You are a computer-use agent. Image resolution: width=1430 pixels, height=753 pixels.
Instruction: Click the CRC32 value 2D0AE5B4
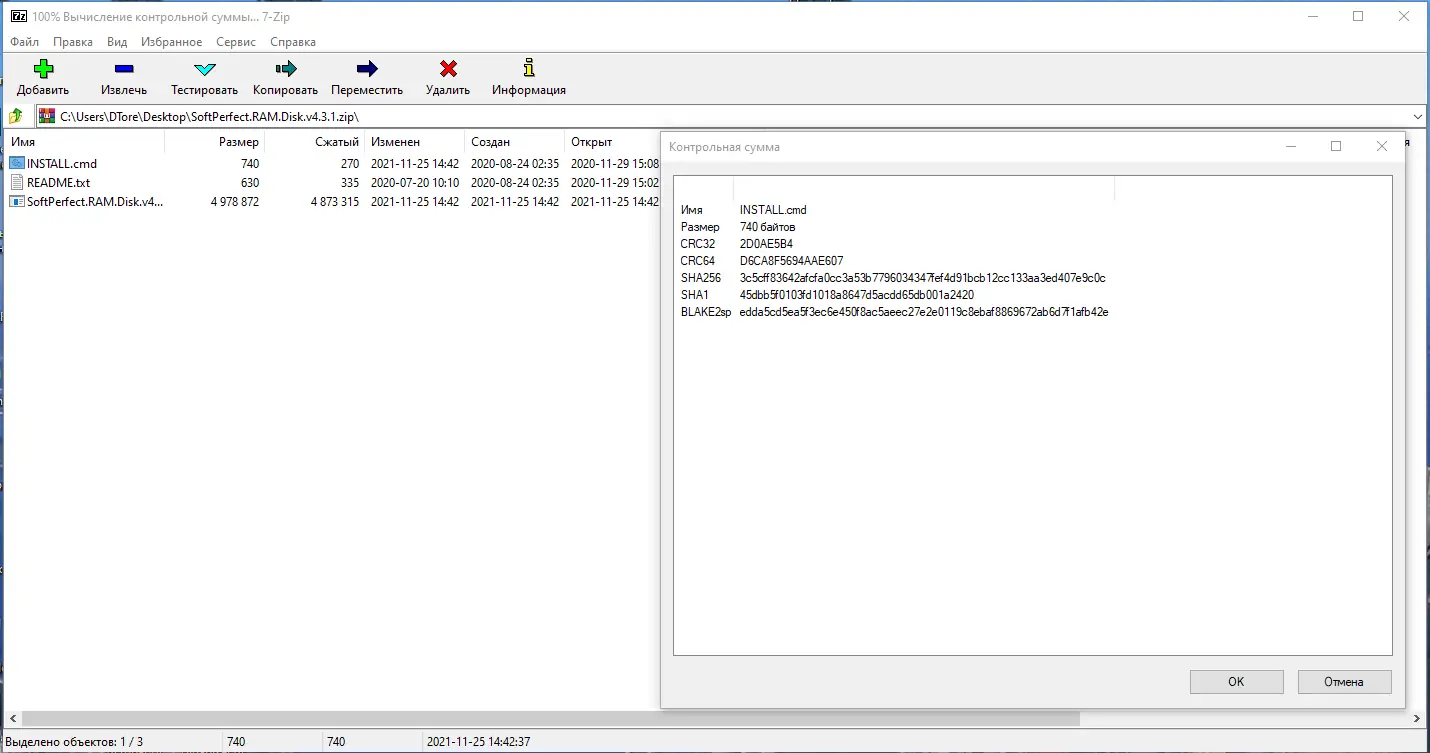tap(766, 244)
